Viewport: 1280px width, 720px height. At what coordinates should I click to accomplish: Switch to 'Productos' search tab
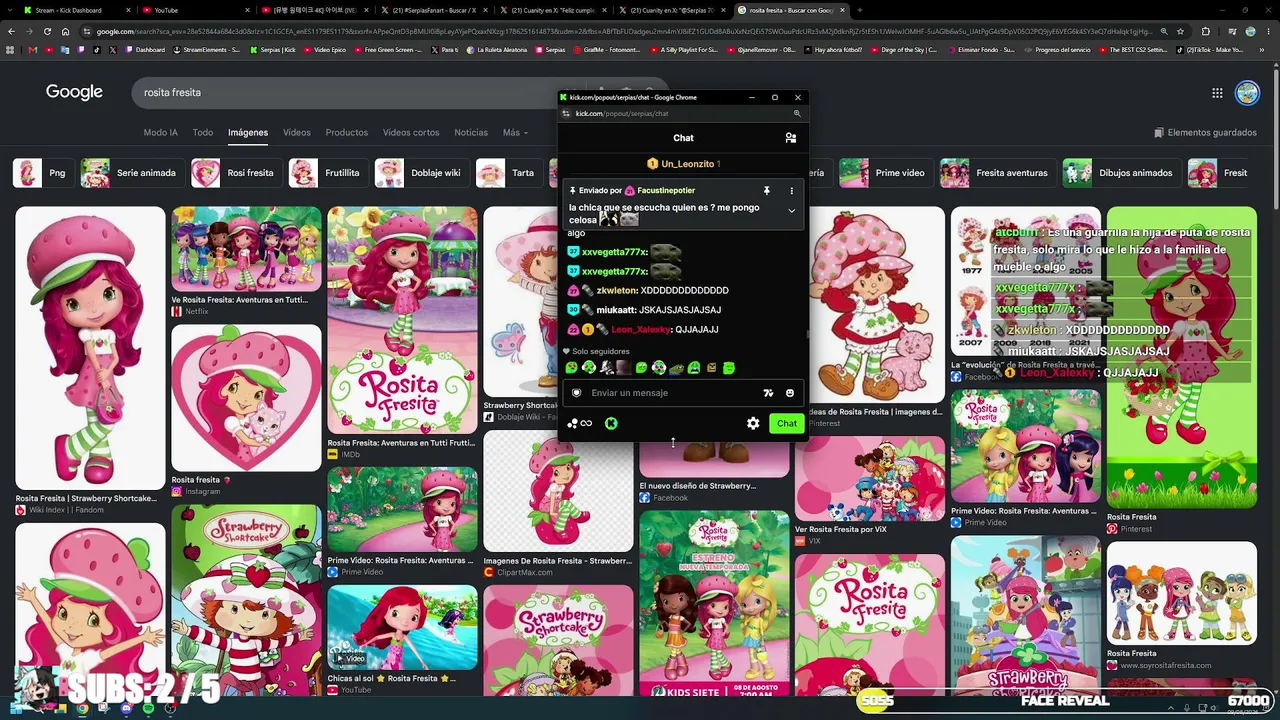(x=347, y=132)
